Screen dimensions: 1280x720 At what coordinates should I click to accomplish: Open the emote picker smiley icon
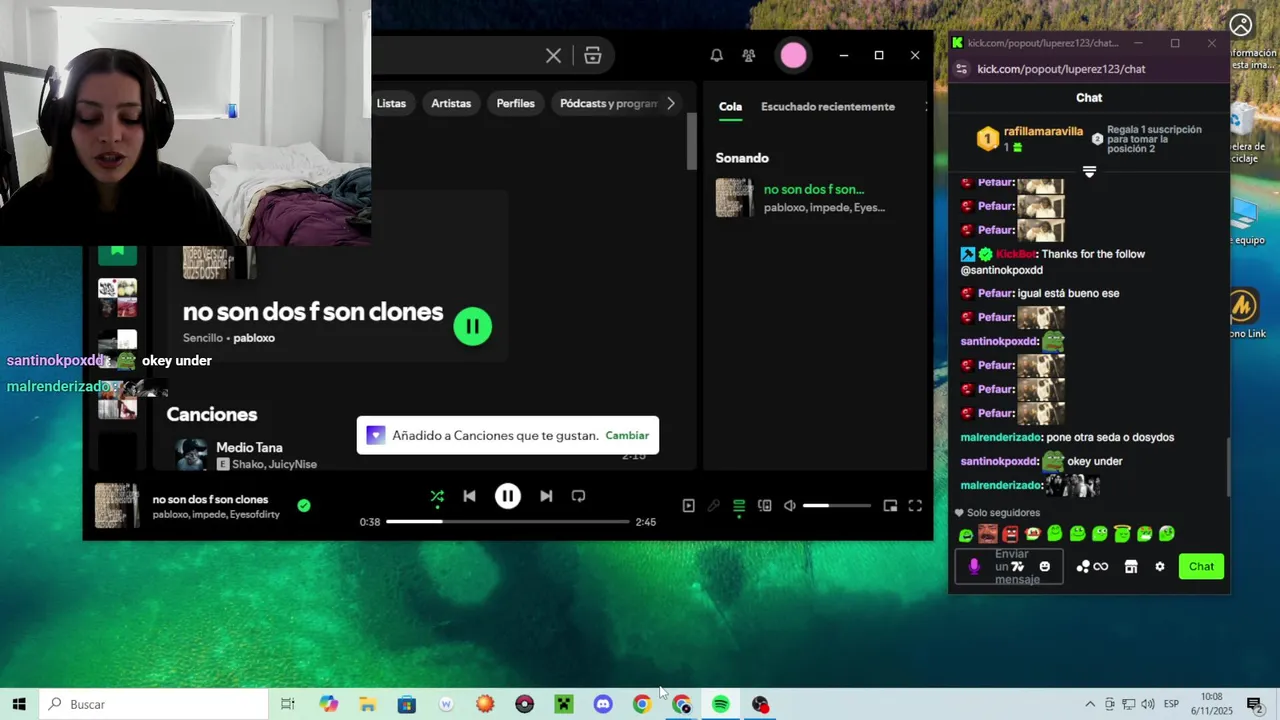click(x=1045, y=566)
